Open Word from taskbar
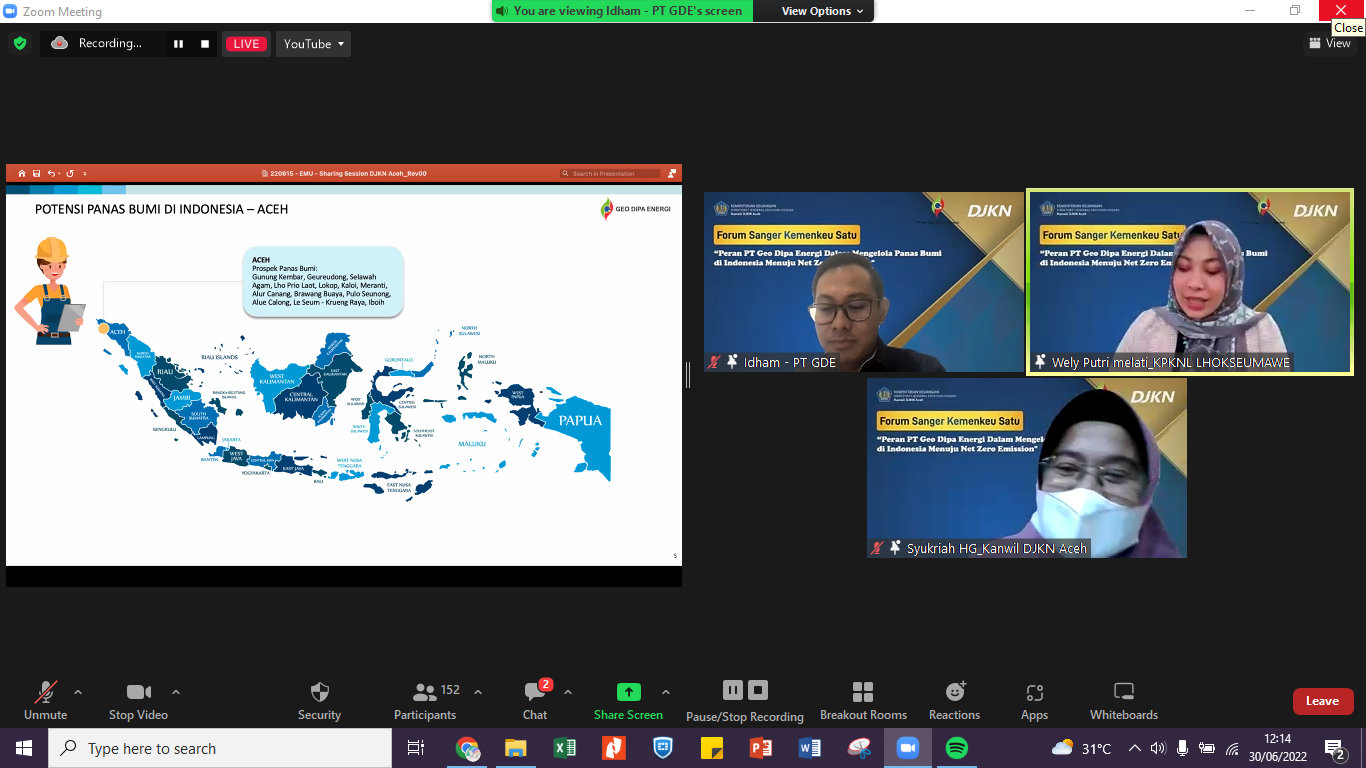 810,748
